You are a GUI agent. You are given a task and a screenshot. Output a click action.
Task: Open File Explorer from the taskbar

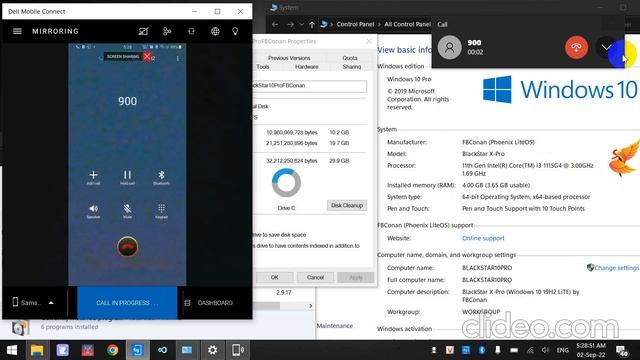(x=37, y=350)
